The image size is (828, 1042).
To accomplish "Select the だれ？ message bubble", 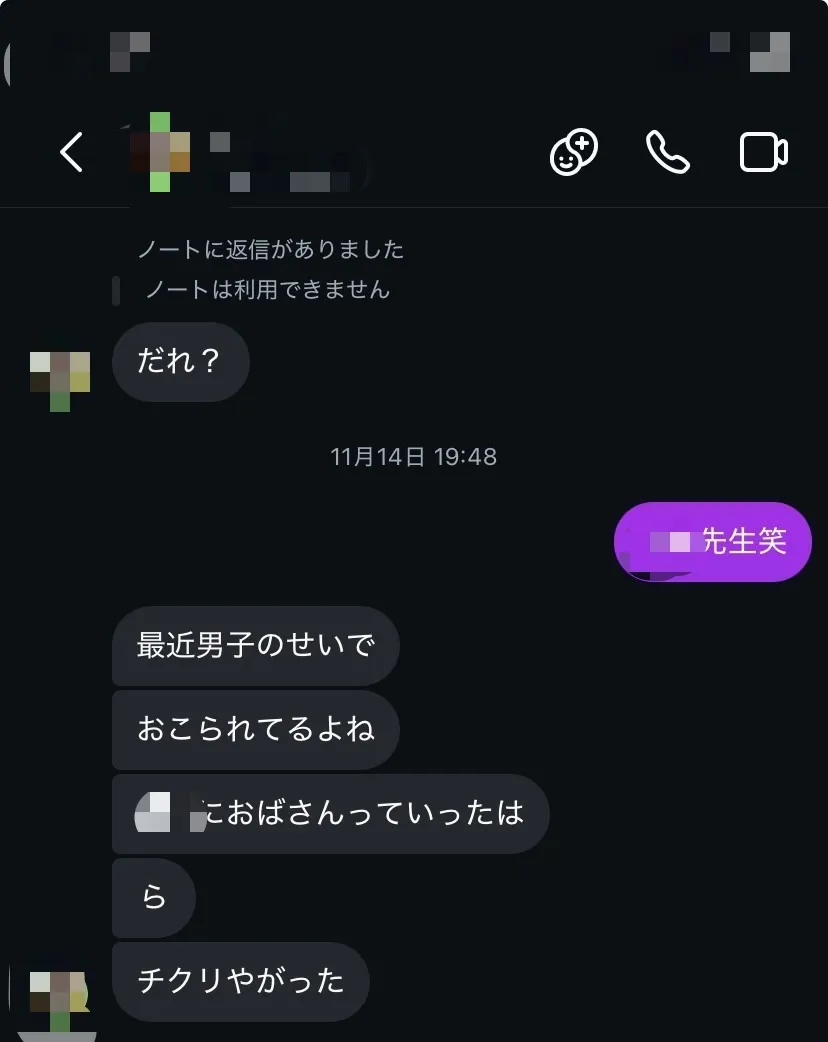I will 181,362.
